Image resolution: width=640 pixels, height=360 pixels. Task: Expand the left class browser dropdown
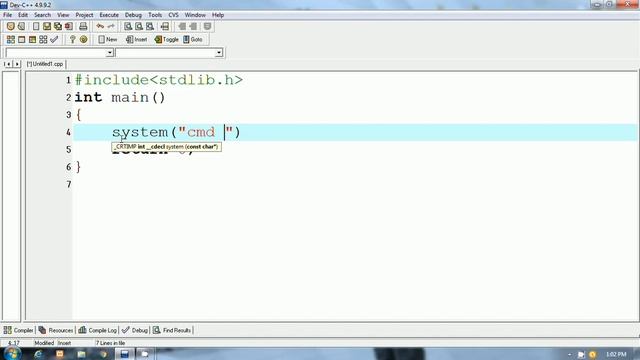(109, 53)
